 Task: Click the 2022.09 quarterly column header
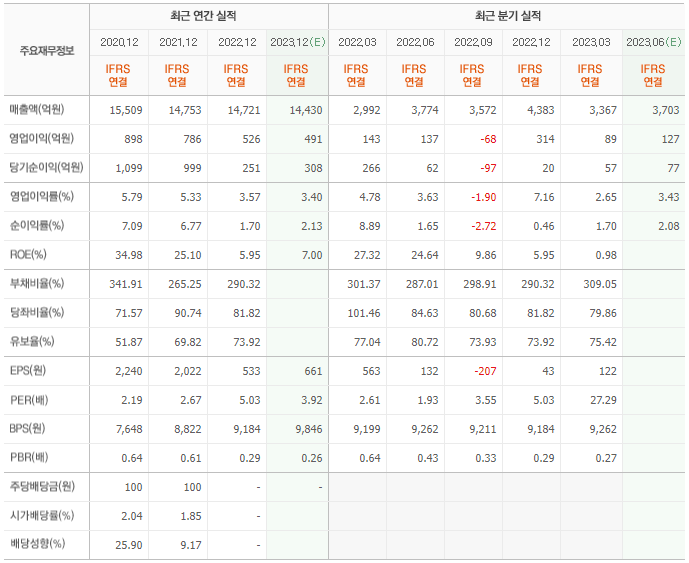tap(473, 42)
